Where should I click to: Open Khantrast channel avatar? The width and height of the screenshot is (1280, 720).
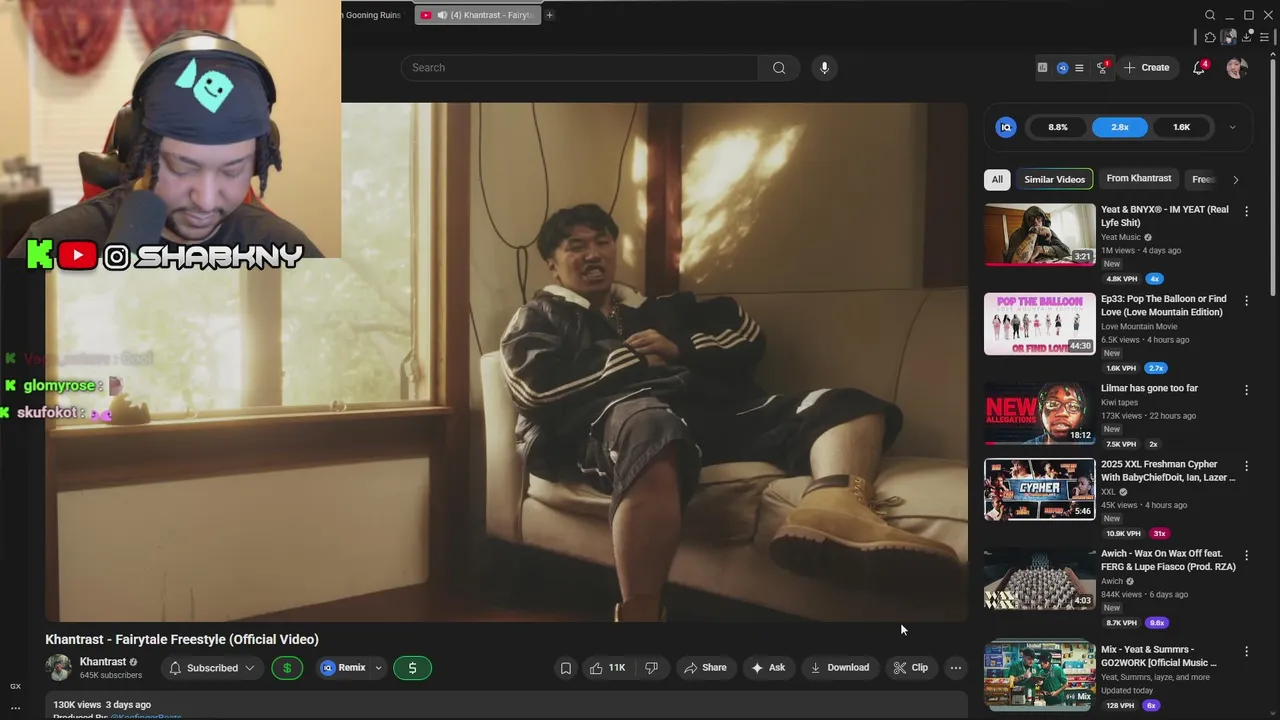[59, 668]
